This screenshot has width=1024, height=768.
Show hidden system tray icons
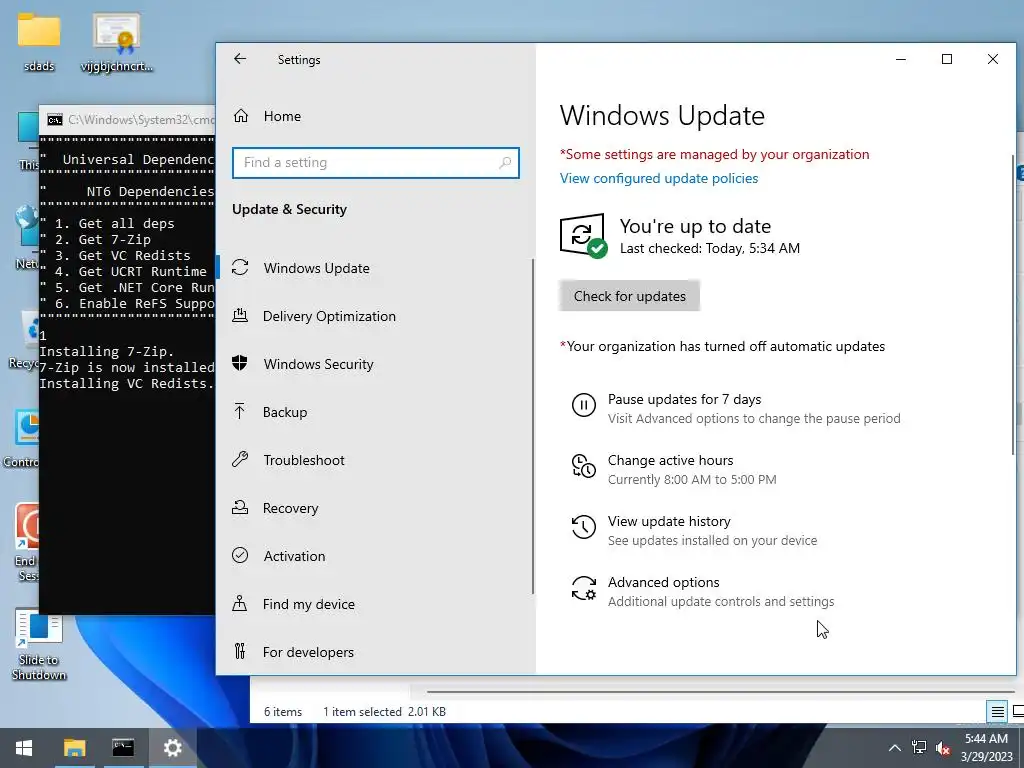(895, 748)
